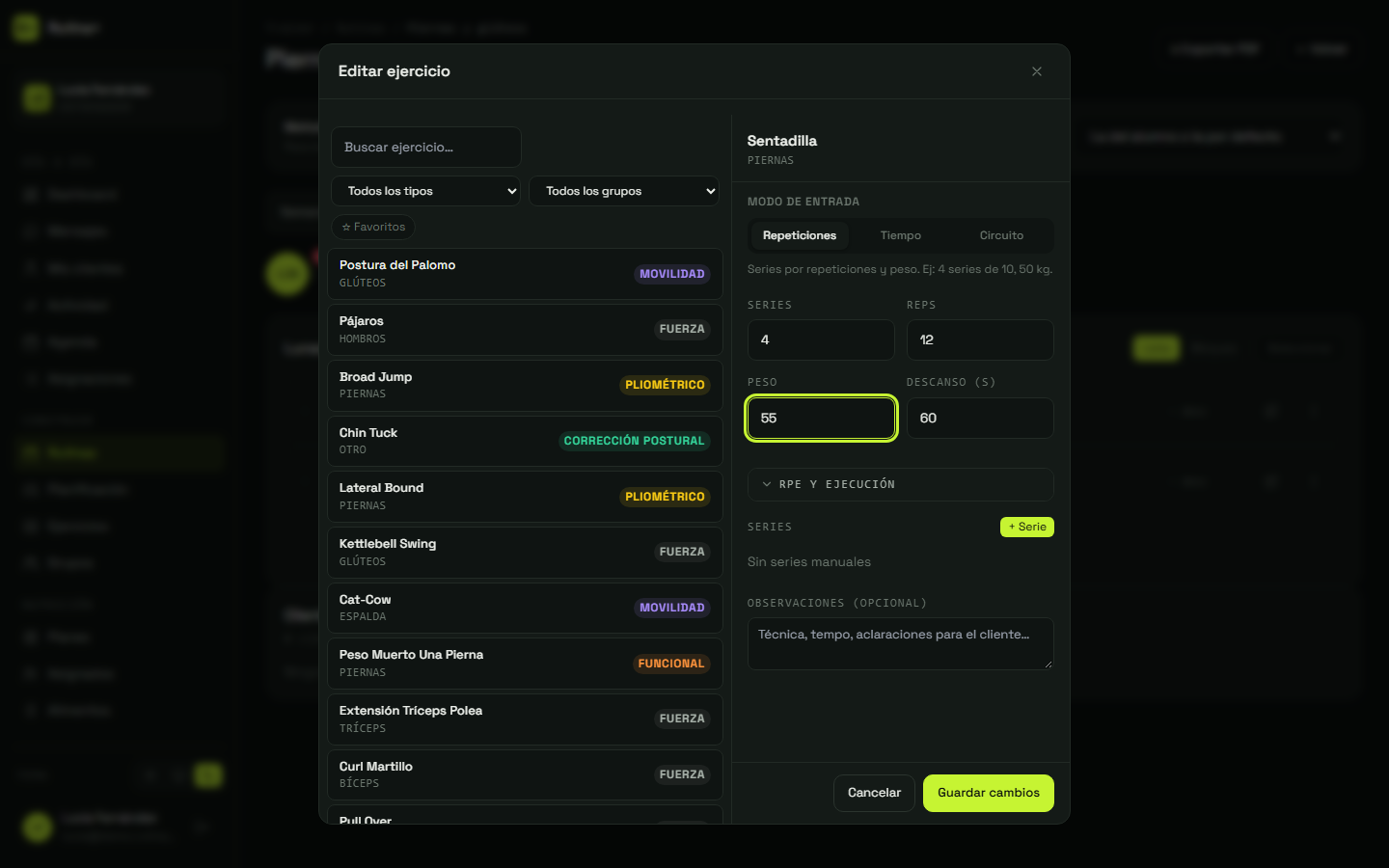The image size is (1389, 868).
Task: Choose Extensión Tríceps Polea exercise
Action: pyautogui.click(x=525, y=719)
